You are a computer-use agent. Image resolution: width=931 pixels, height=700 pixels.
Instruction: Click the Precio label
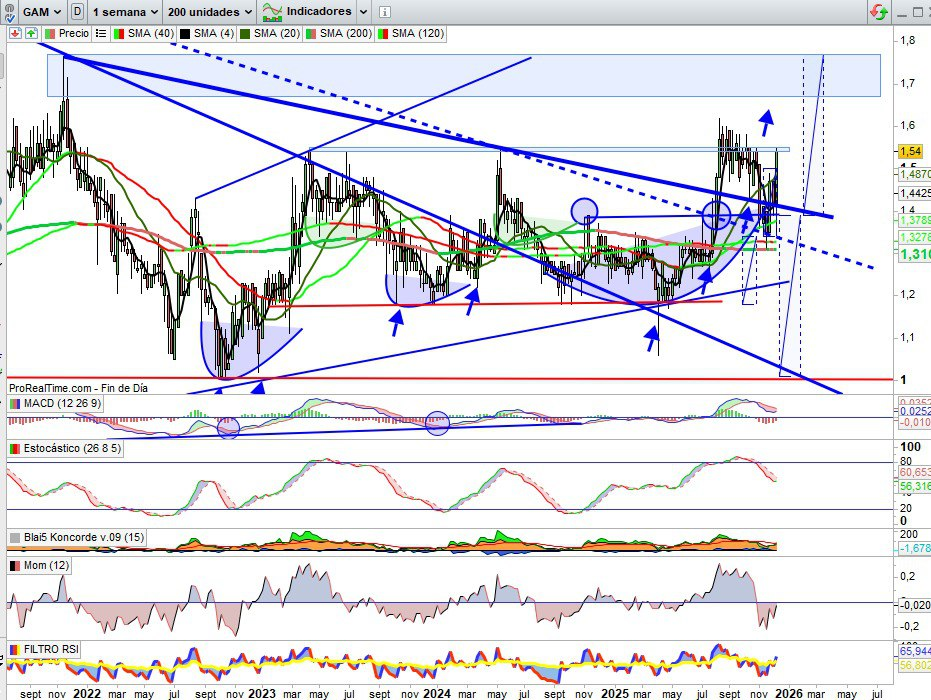(74, 33)
